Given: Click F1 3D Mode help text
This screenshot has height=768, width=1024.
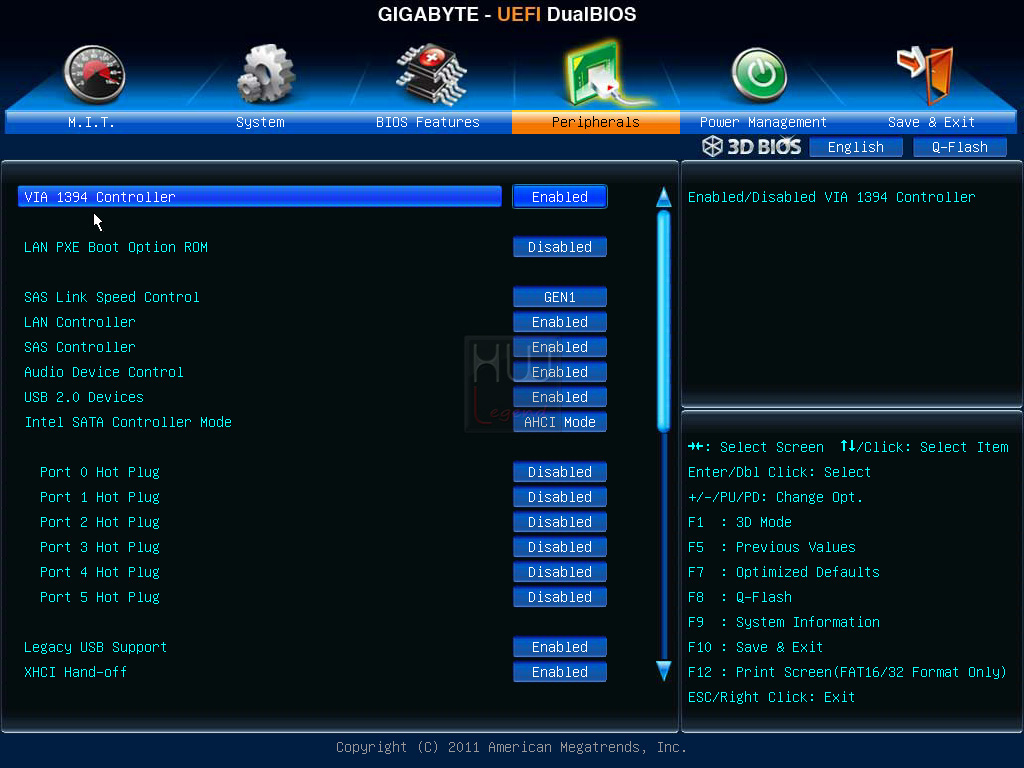Looking at the screenshot, I should click(x=740, y=522).
